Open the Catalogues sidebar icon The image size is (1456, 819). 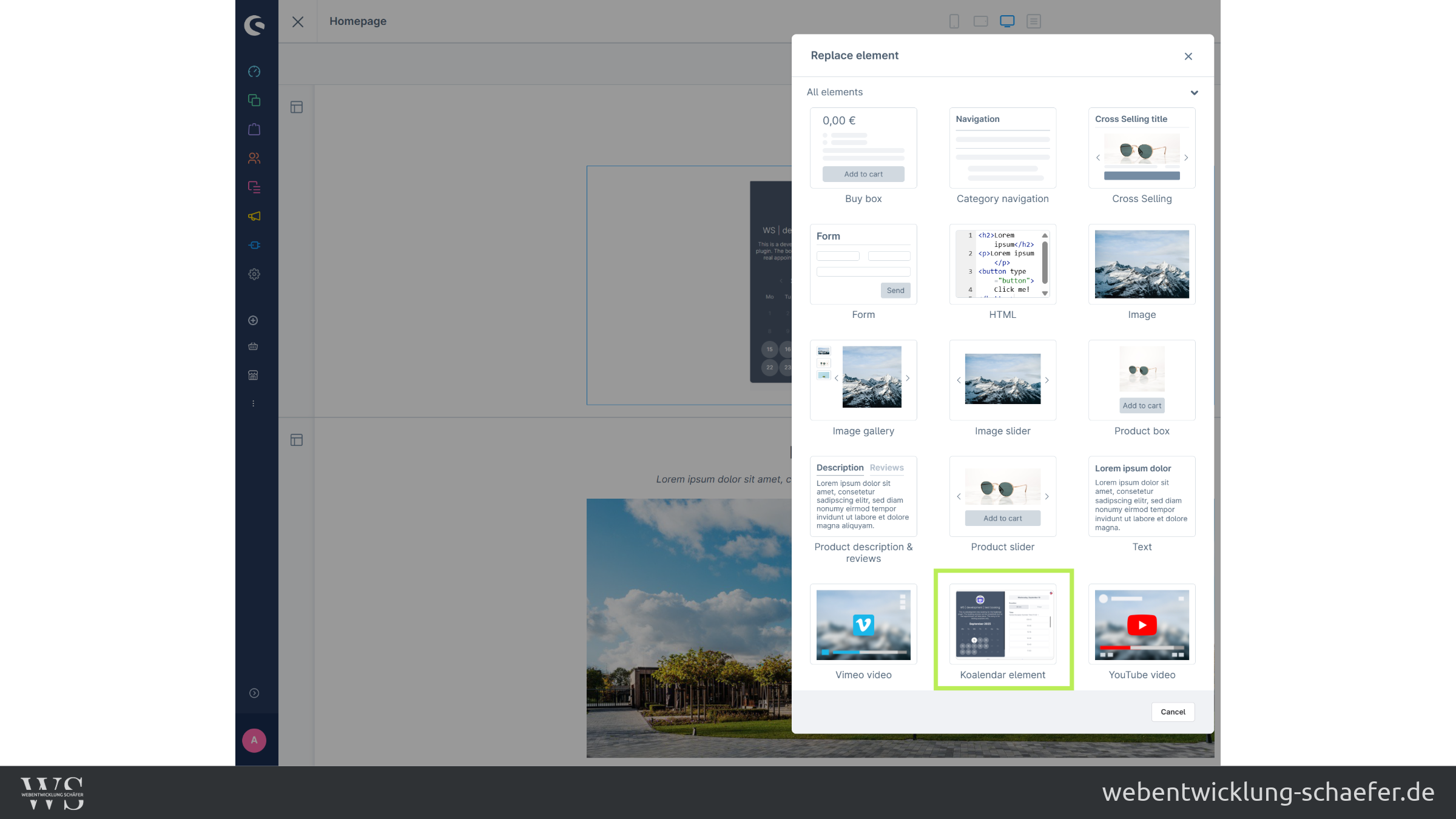pos(254,100)
